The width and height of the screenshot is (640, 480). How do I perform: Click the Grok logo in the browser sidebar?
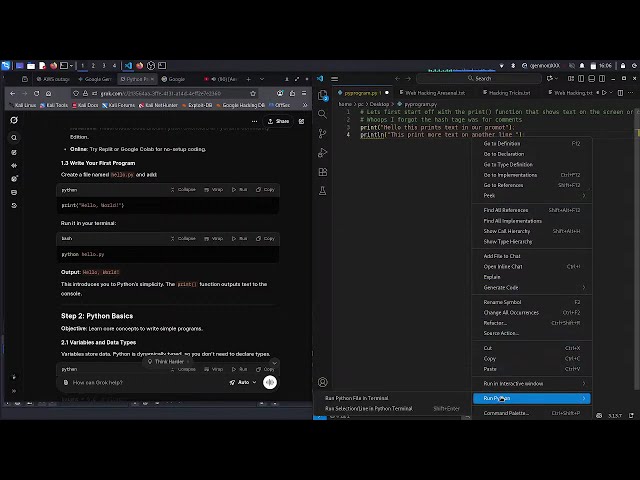pos(14,120)
